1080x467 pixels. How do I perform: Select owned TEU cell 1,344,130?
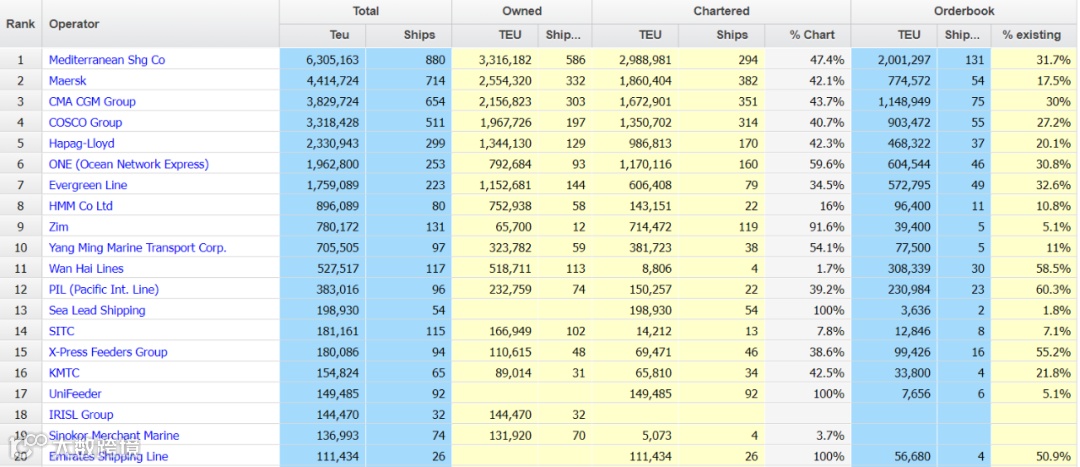[x=495, y=143]
